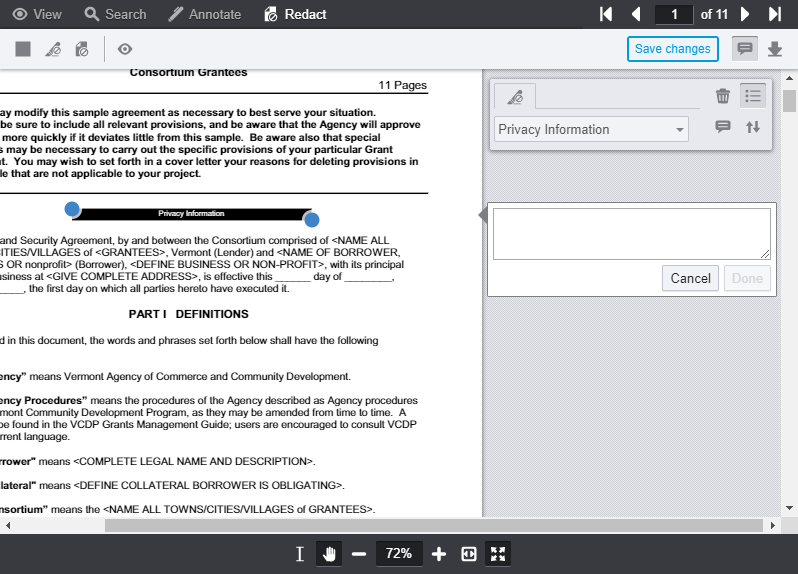Select the rectangle redaction tool
798x574 pixels.
pos(23,49)
